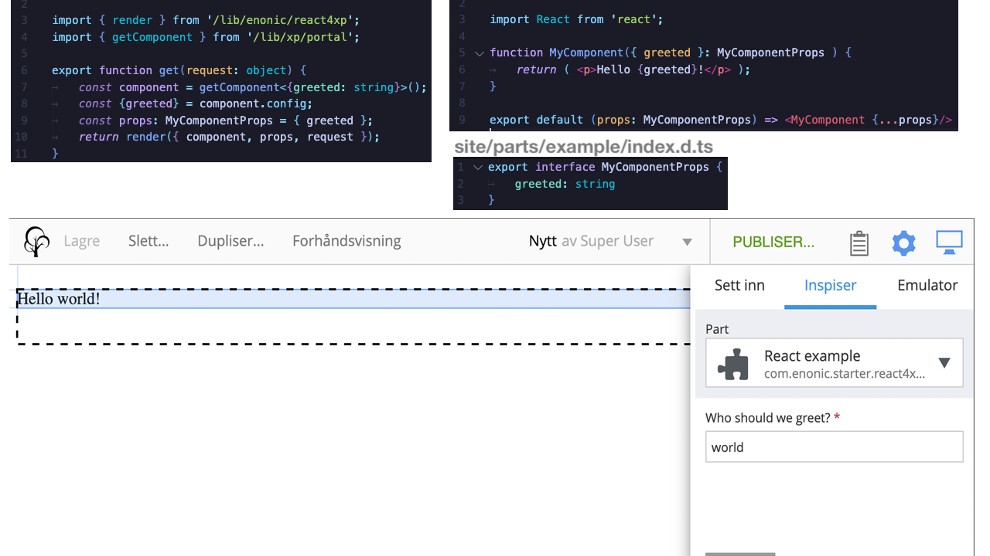The image size is (990, 556).
Task: Collapse the export interface MyComponentProps fold chevron
Action: 478,167
